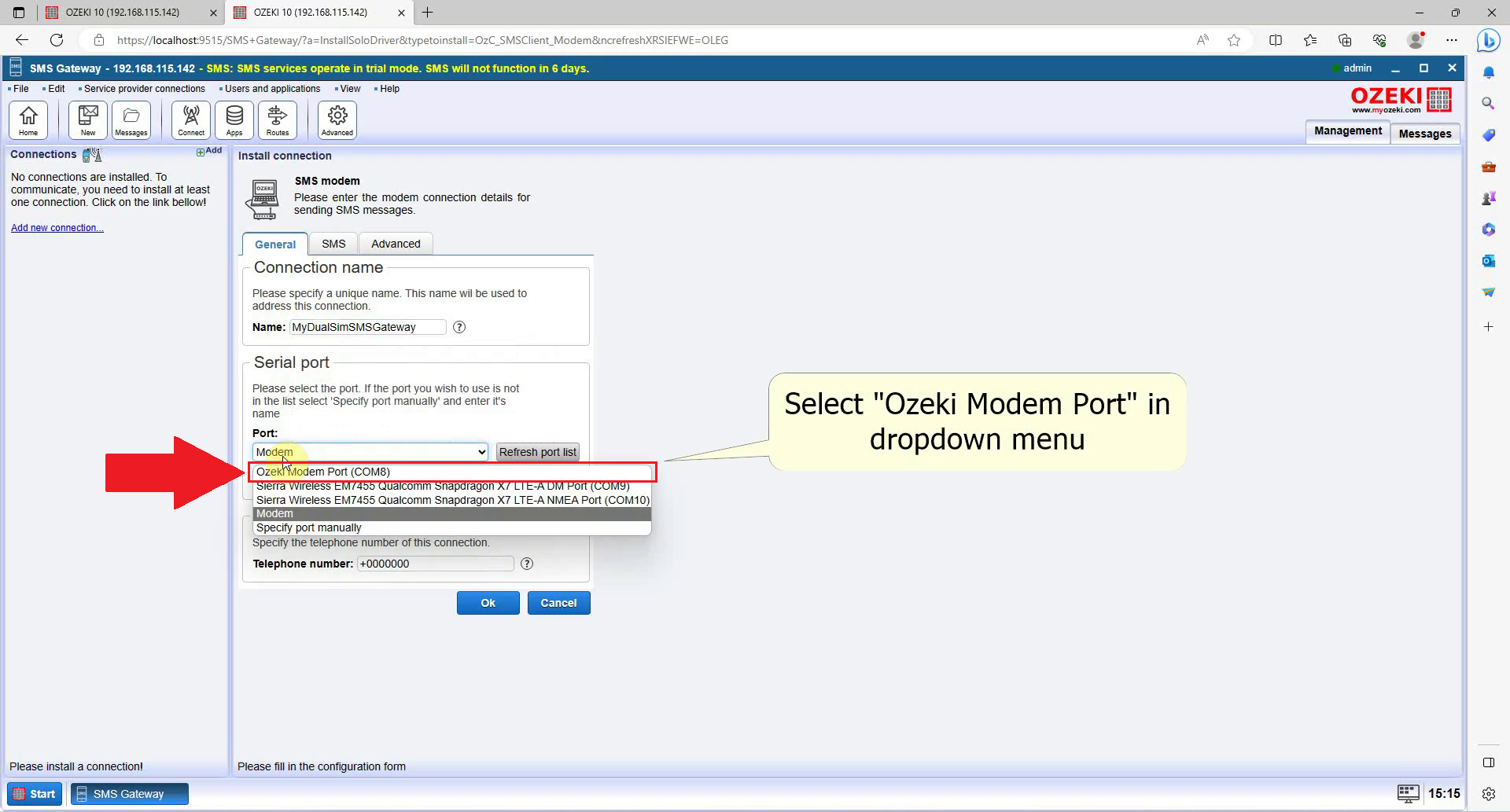
Task: Switch to the Management tab
Action: click(x=1347, y=131)
